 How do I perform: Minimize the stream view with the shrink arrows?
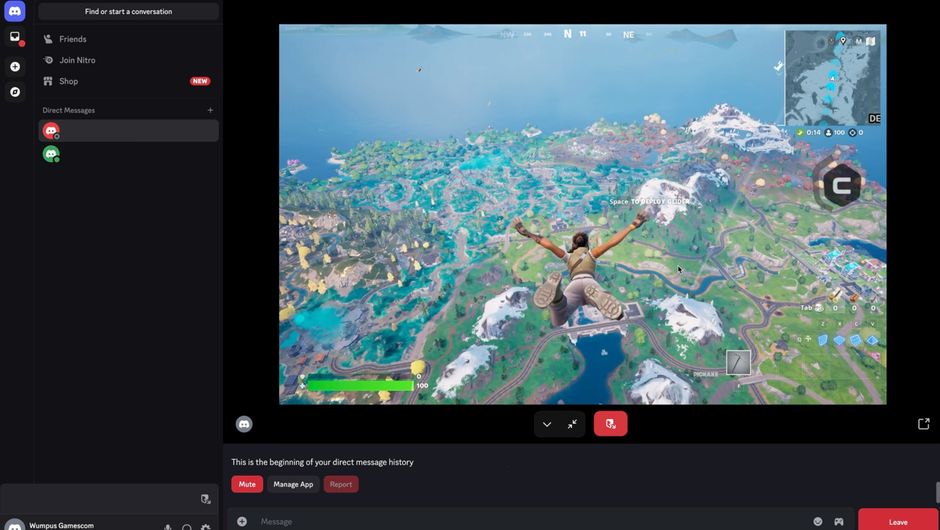572,424
